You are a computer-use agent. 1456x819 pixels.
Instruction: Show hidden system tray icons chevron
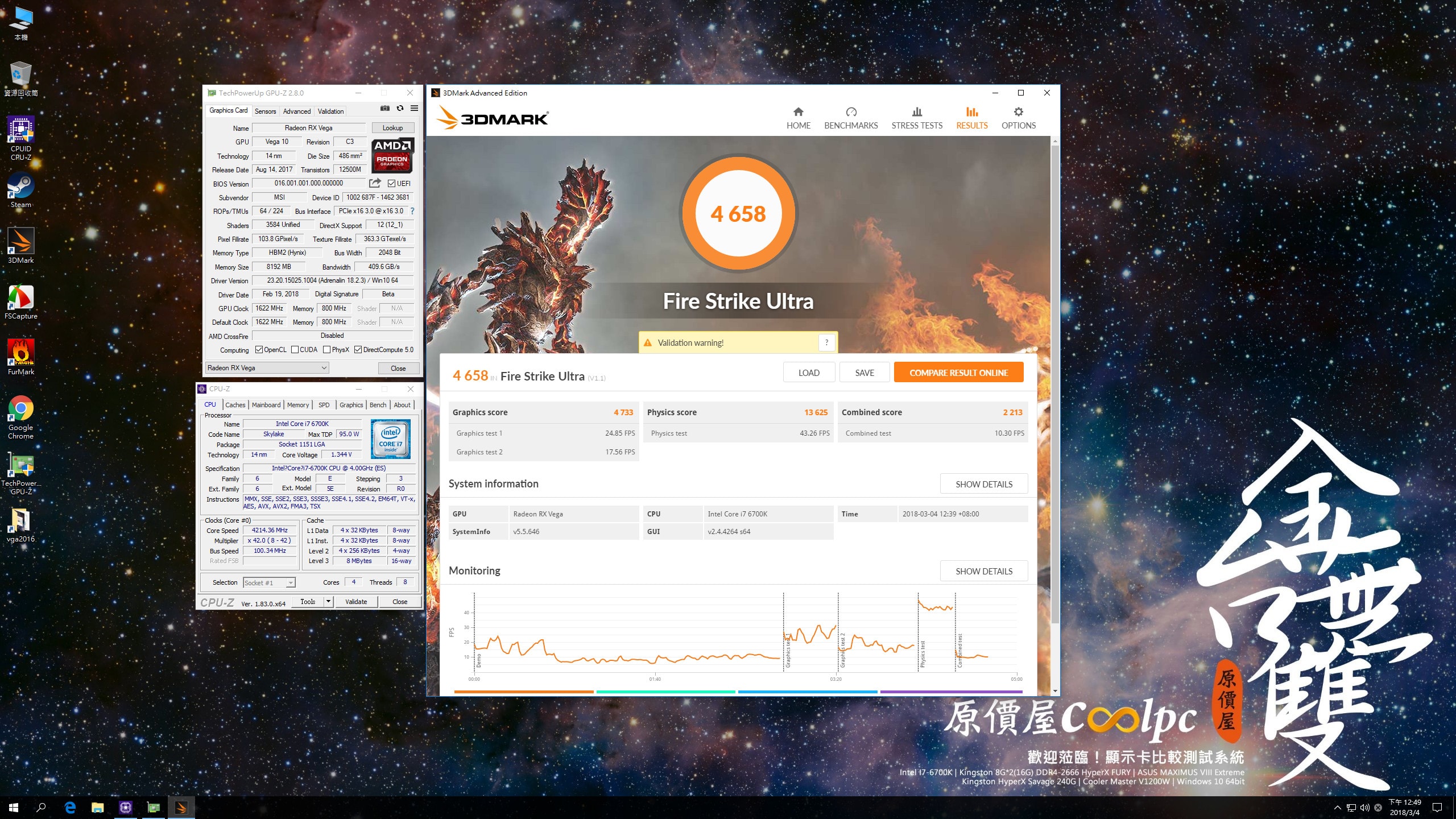pyautogui.click(x=1338, y=807)
